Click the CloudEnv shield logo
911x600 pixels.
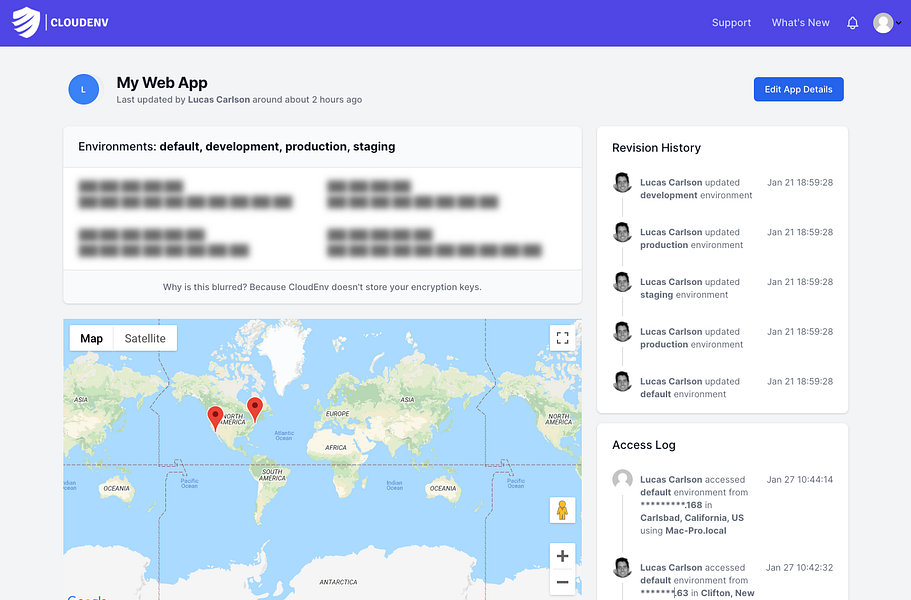click(x=26, y=22)
